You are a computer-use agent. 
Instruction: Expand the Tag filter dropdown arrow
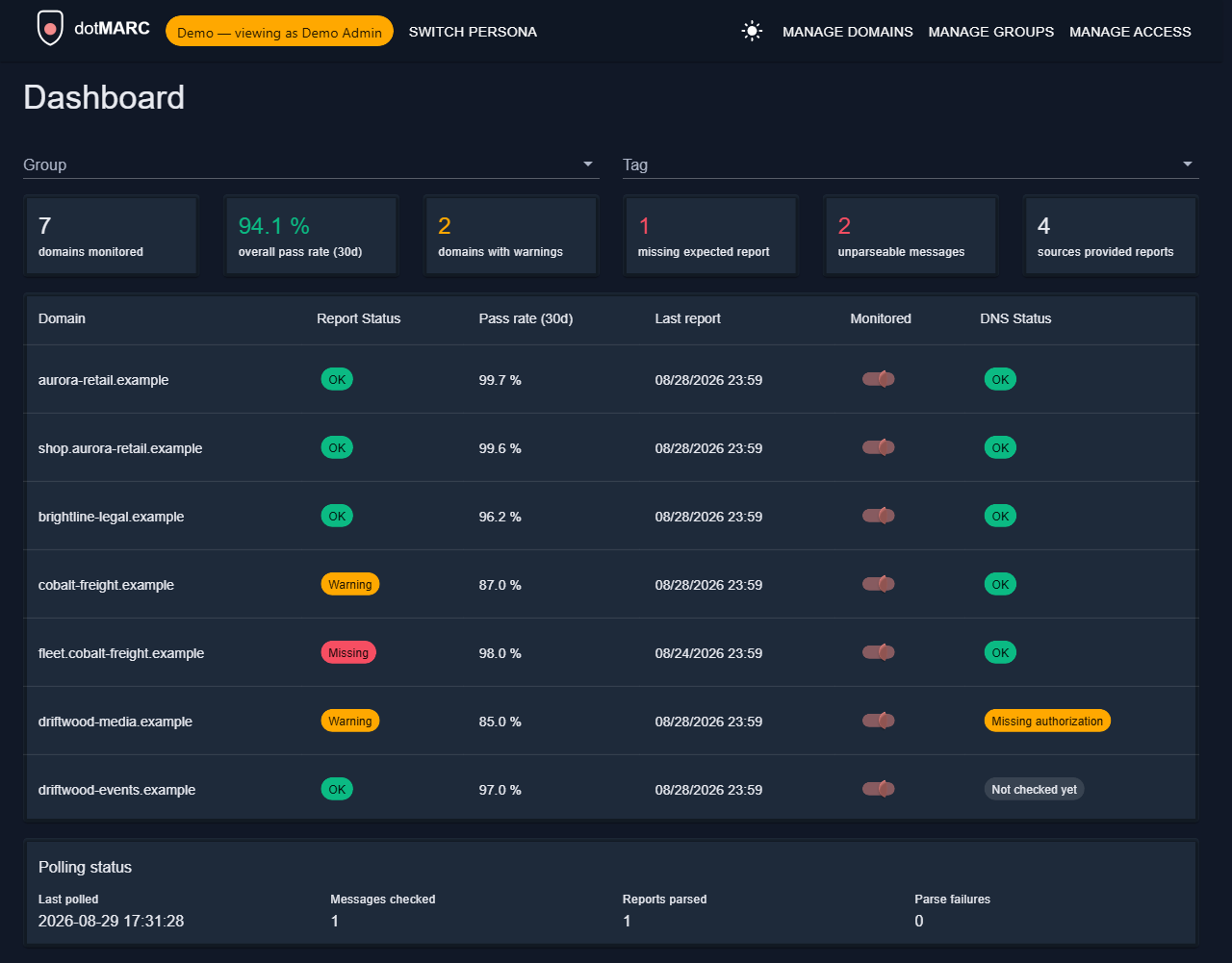click(1188, 165)
